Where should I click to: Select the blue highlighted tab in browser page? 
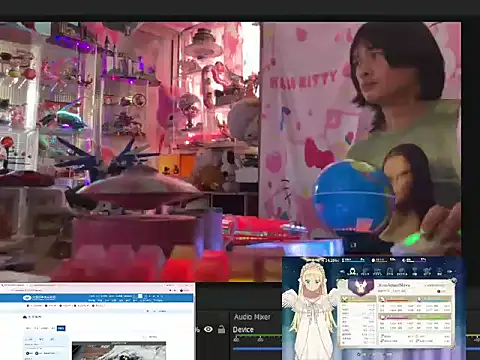(61, 328)
